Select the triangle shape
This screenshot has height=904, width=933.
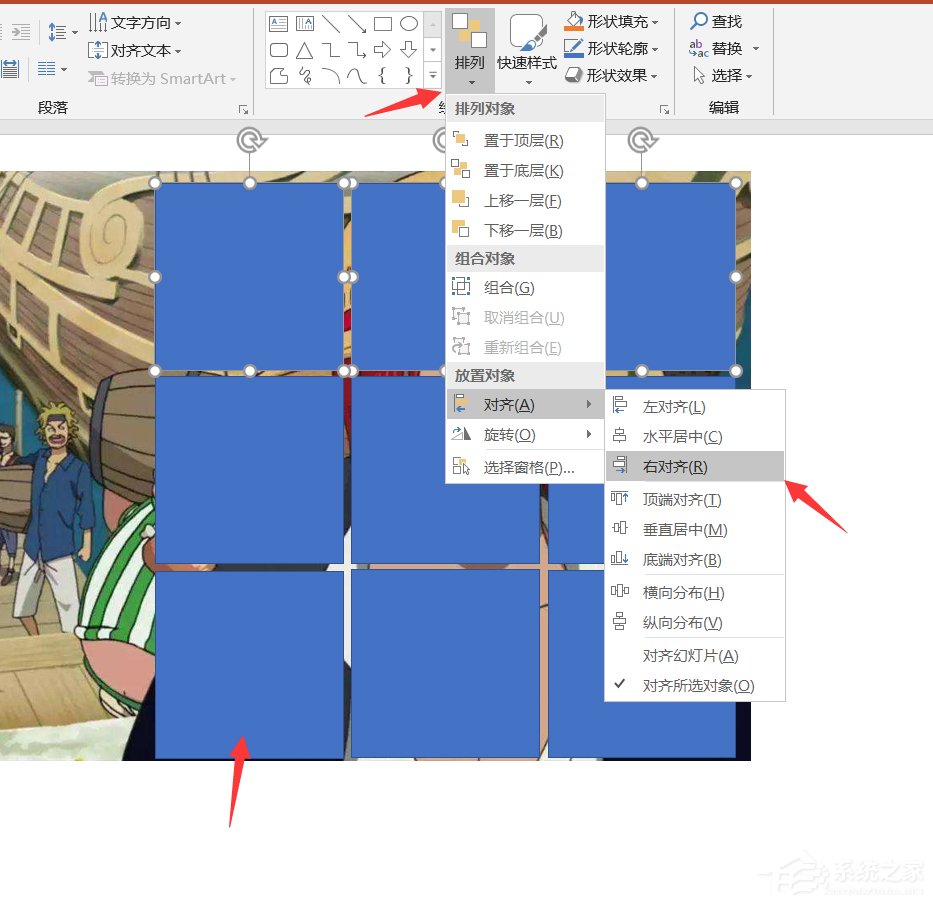pyautogui.click(x=305, y=50)
